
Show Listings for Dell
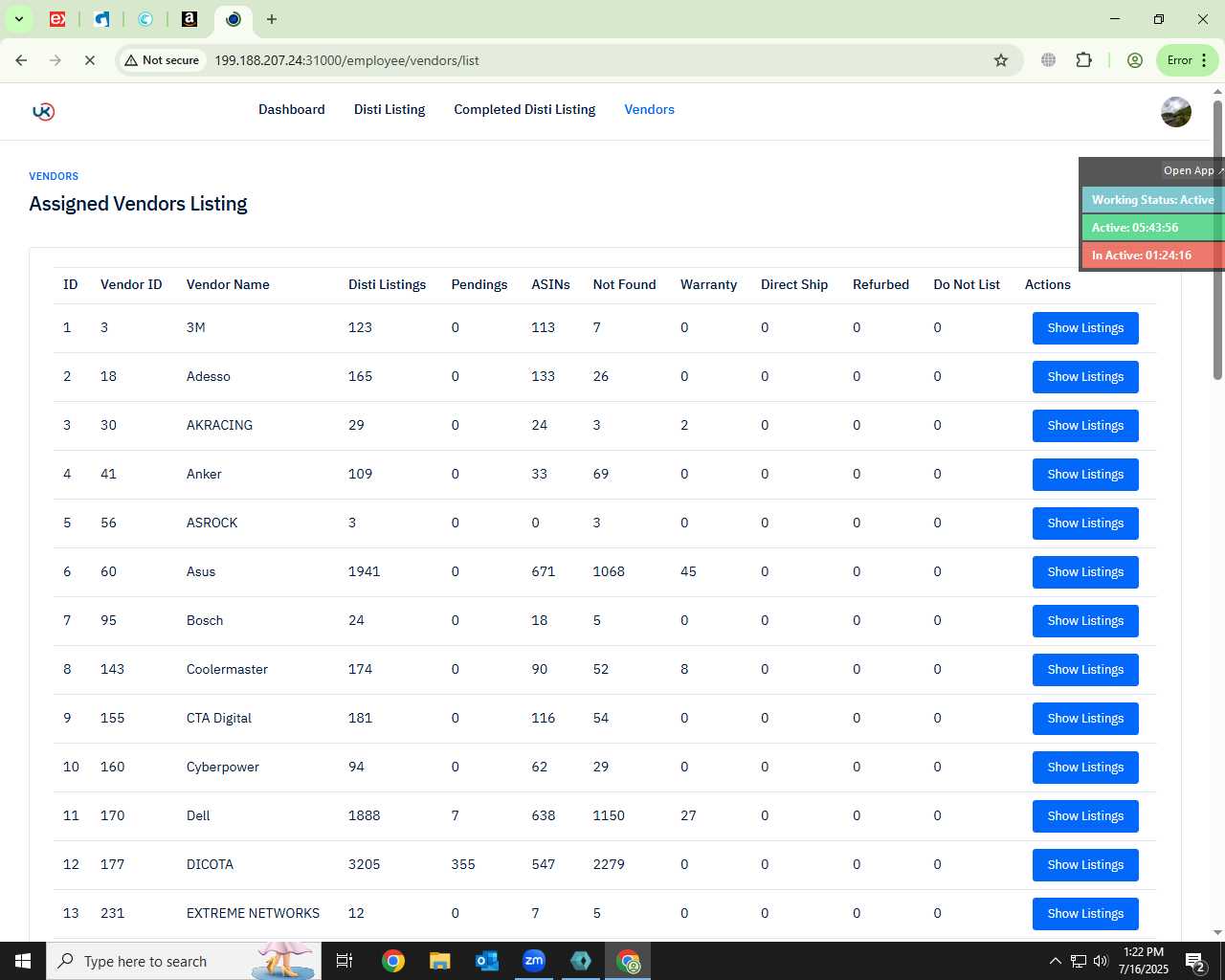(x=1085, y=816)
